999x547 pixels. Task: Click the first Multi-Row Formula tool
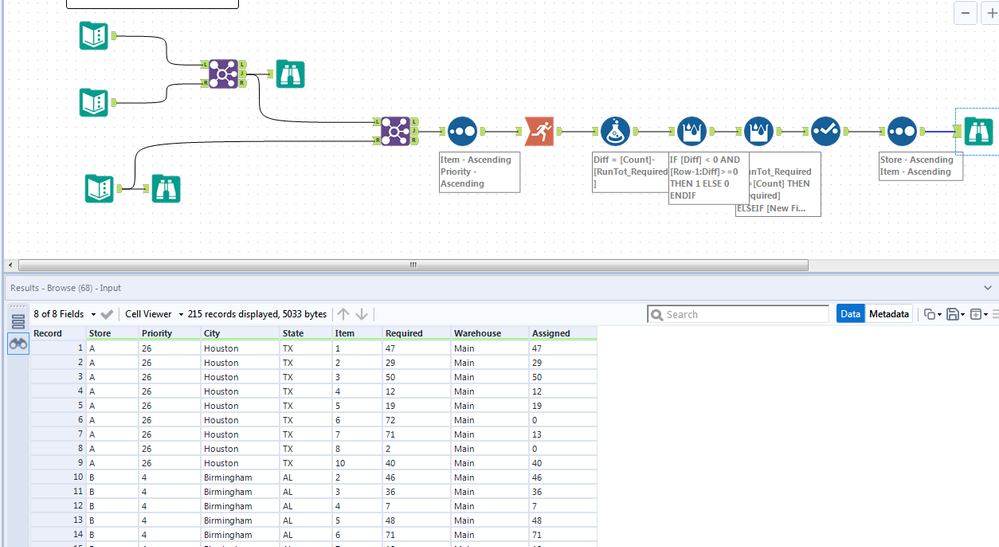[x=691, y=131]
